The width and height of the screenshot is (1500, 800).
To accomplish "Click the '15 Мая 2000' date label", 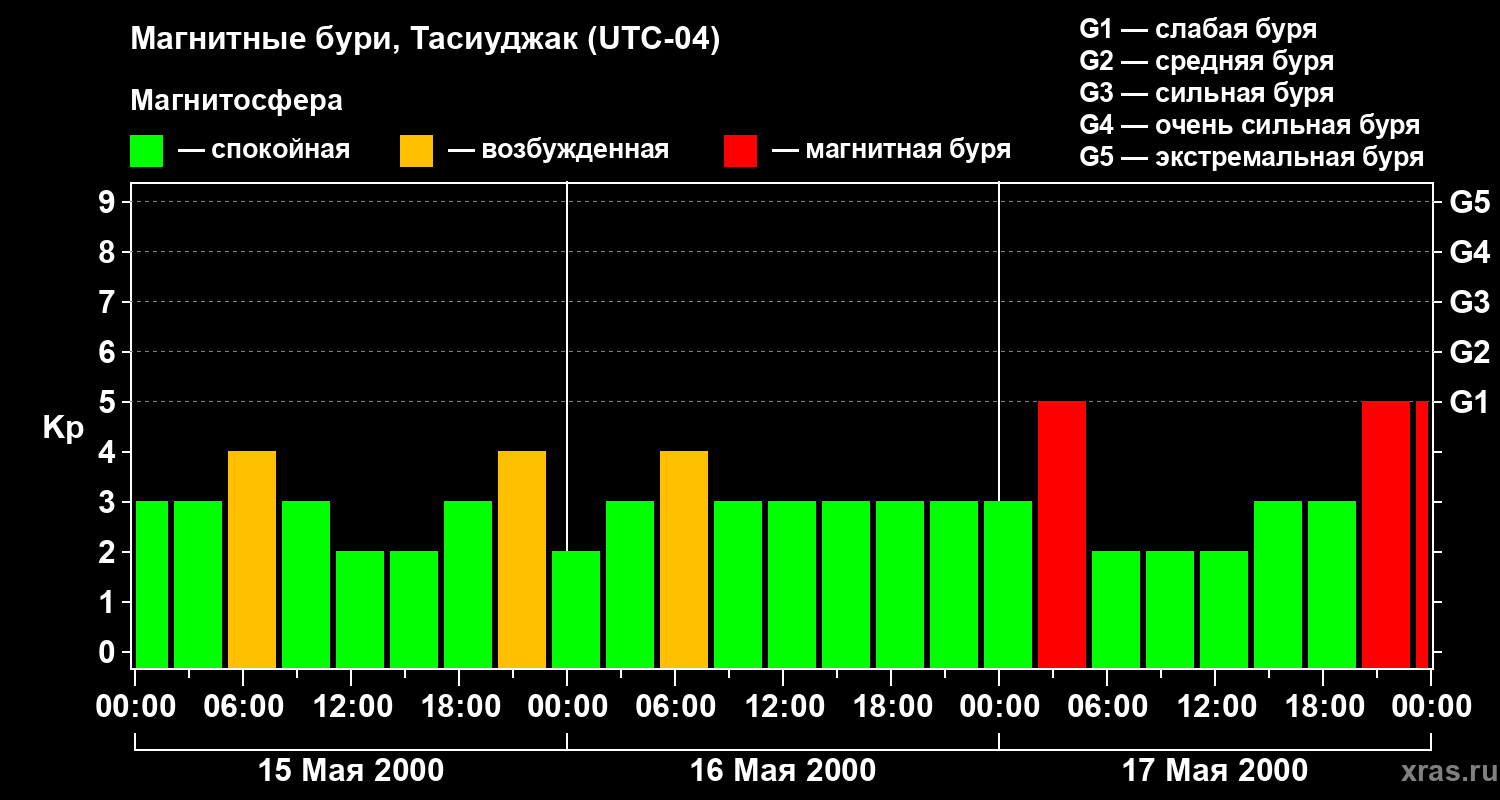I will point(351,770).
